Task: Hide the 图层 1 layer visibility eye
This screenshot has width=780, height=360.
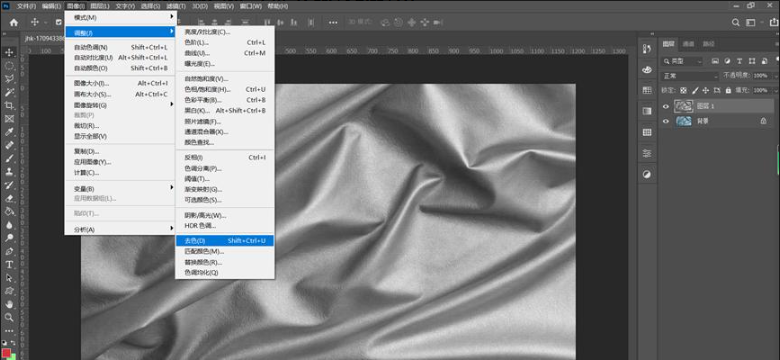Action: click(x=666, y=106)
